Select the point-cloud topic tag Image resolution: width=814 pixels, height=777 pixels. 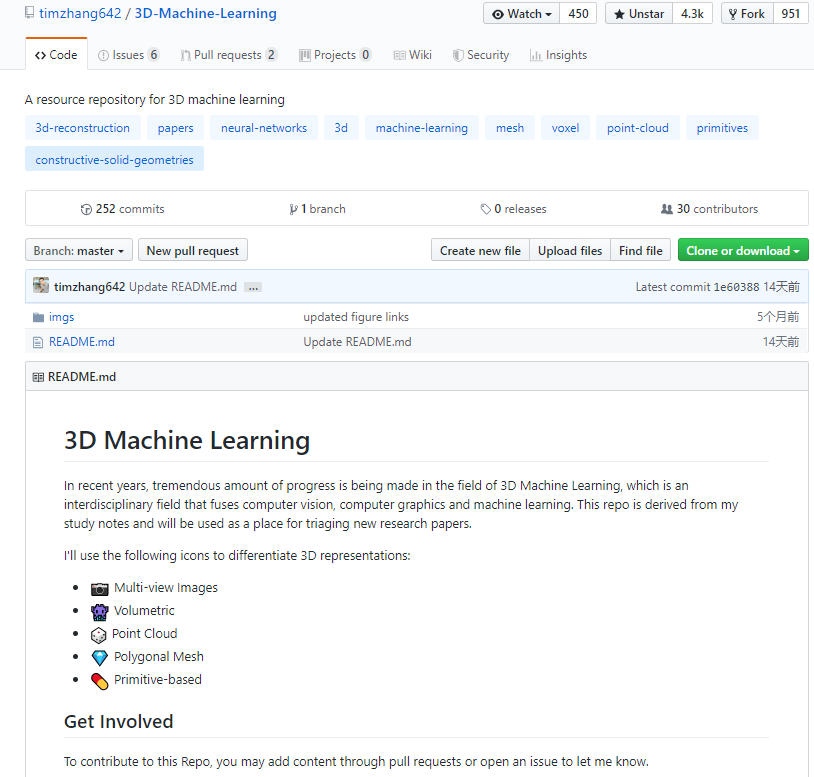click(637, 128)
